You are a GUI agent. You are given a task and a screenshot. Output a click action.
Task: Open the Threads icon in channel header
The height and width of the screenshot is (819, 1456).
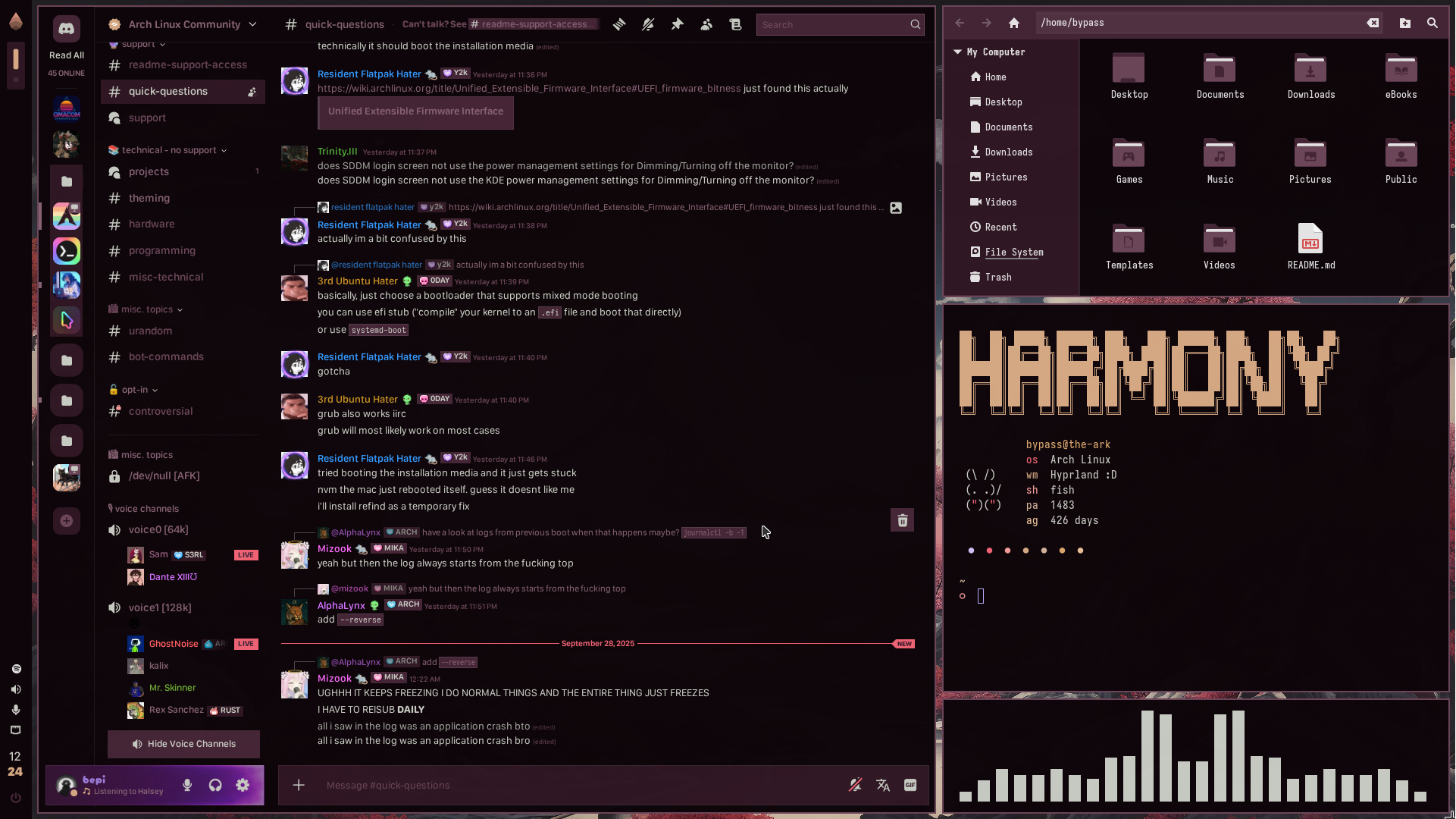619,24
